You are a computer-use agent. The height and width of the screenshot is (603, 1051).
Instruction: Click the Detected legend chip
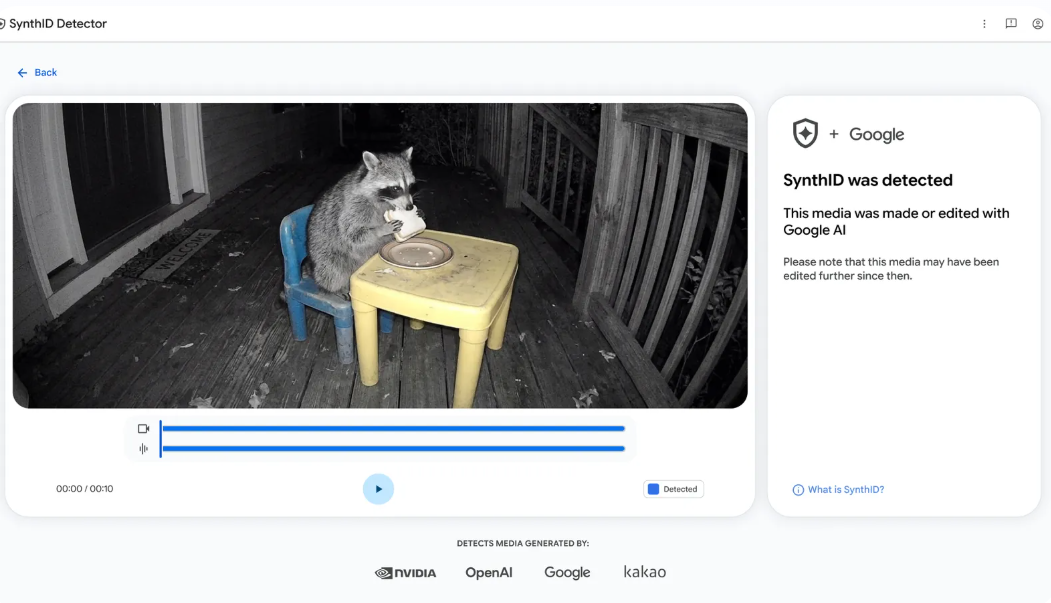click(673, 489)
